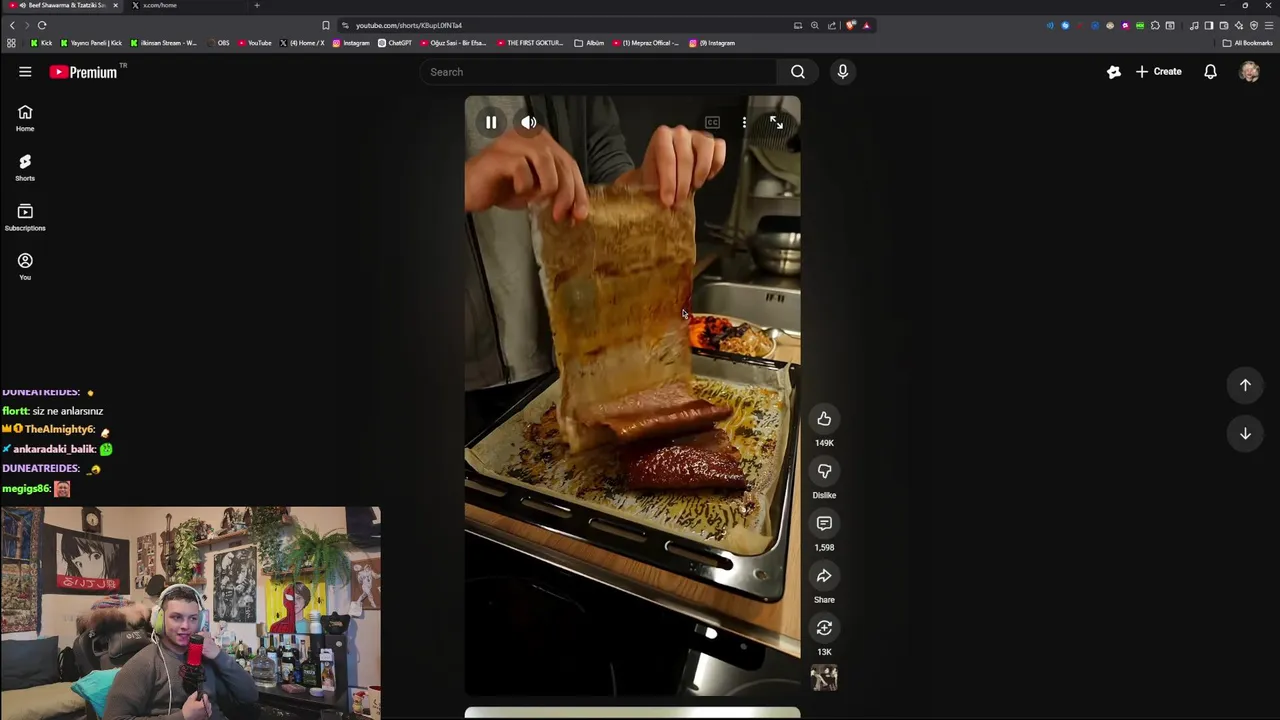Open Shorts in the sidebar
This screenshot has width=1280, height=720.
(x=25, y=167)
